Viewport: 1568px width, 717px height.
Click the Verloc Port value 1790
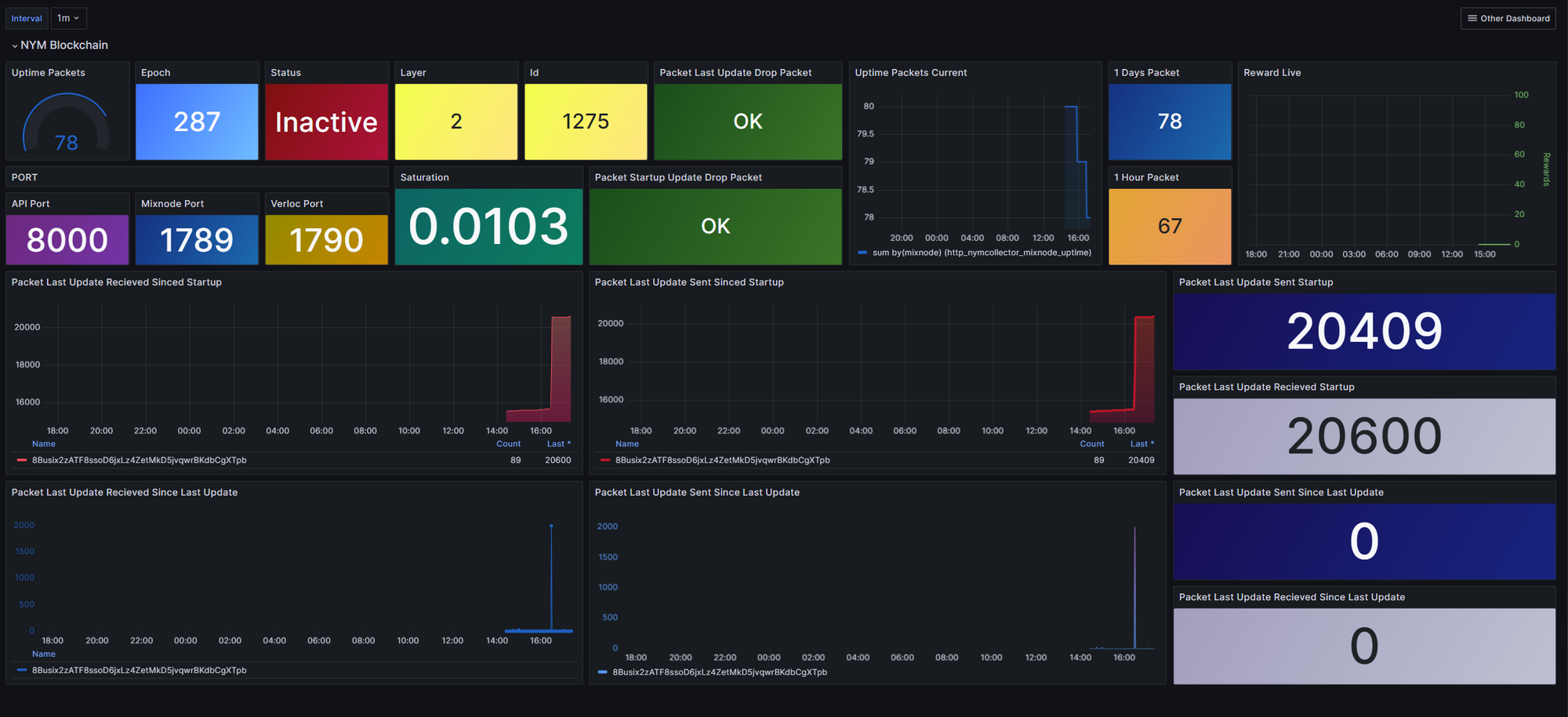(x=326, y=240)
